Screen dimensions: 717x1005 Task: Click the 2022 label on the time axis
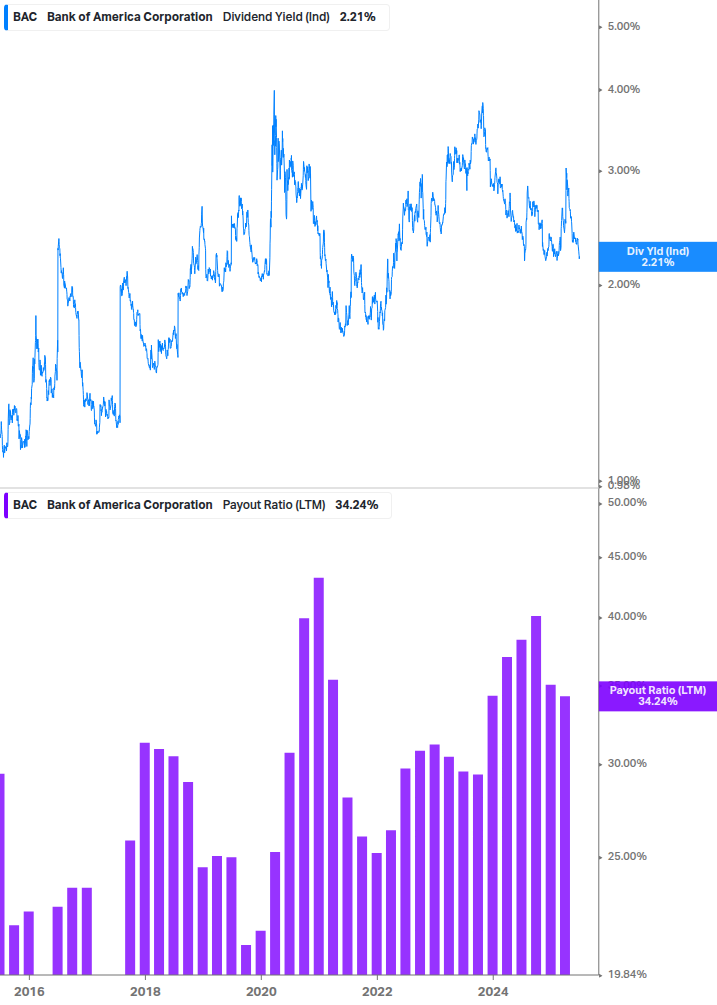377,992
